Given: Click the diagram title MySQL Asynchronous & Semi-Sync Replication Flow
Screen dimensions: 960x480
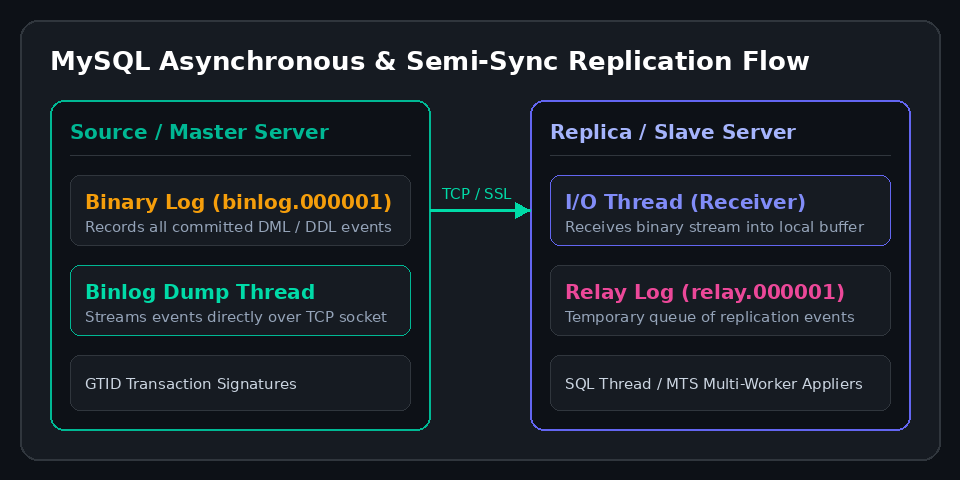Looking at the screenshot, I should pos(430,62).
